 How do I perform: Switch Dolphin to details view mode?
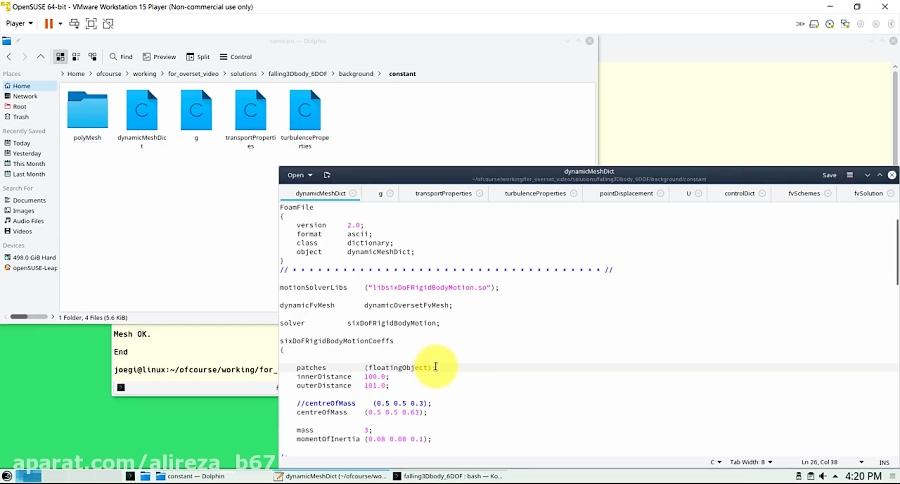(93, 57)
